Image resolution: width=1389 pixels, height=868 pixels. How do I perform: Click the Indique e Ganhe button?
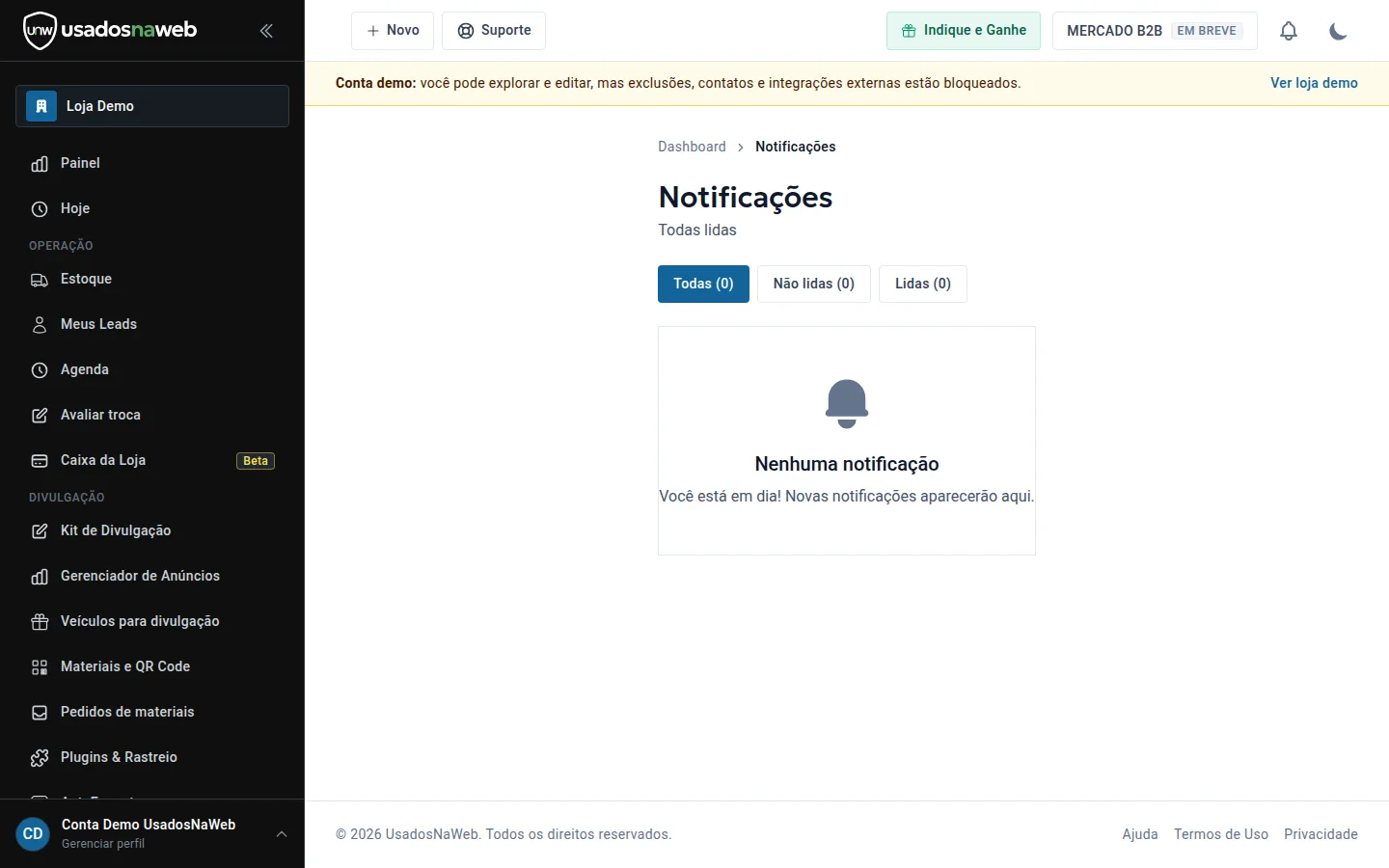tap(964, 31)
